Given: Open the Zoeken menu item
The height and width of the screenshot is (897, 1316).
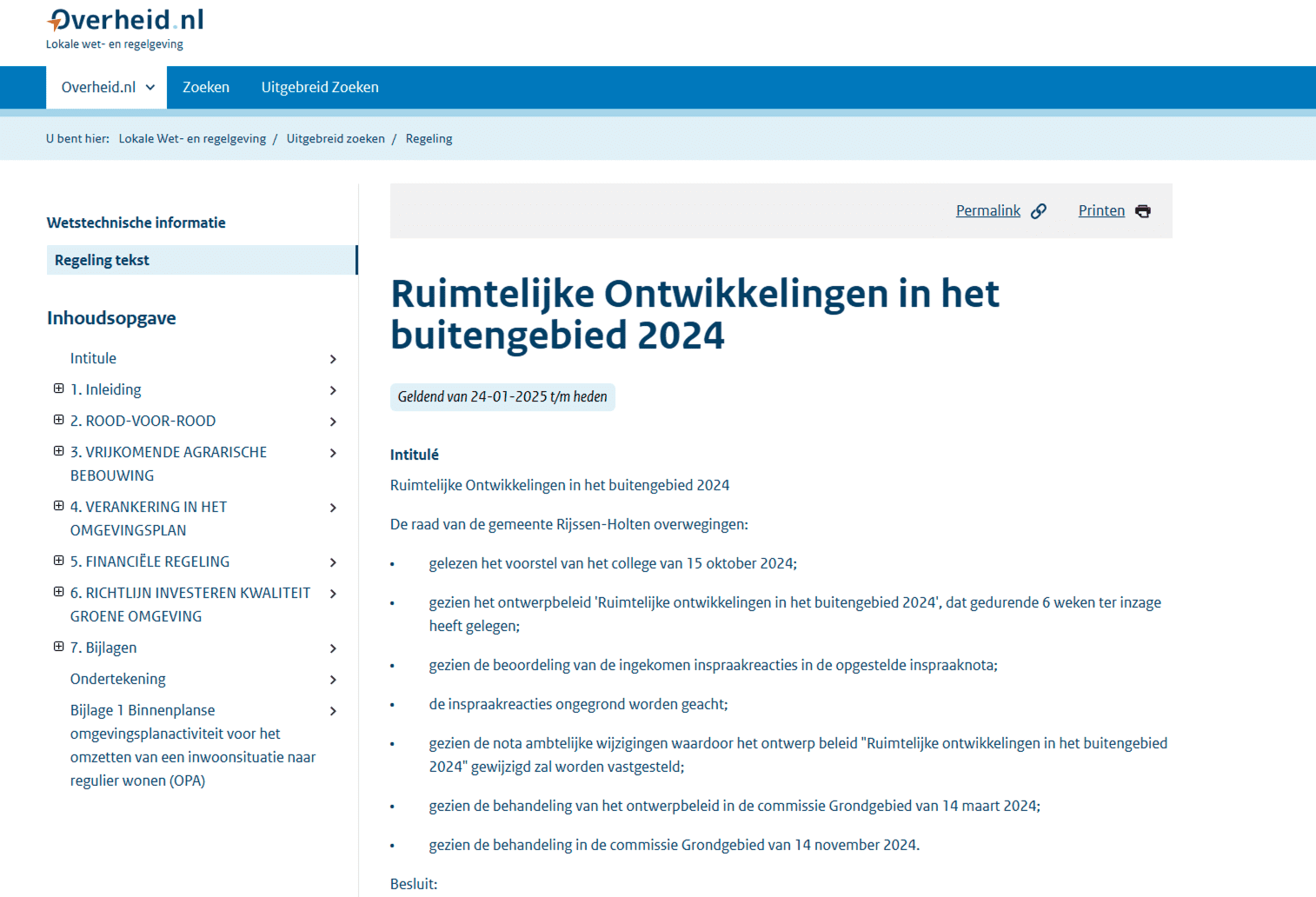Looking at the screenshot, I should click(x=206, y=88).
